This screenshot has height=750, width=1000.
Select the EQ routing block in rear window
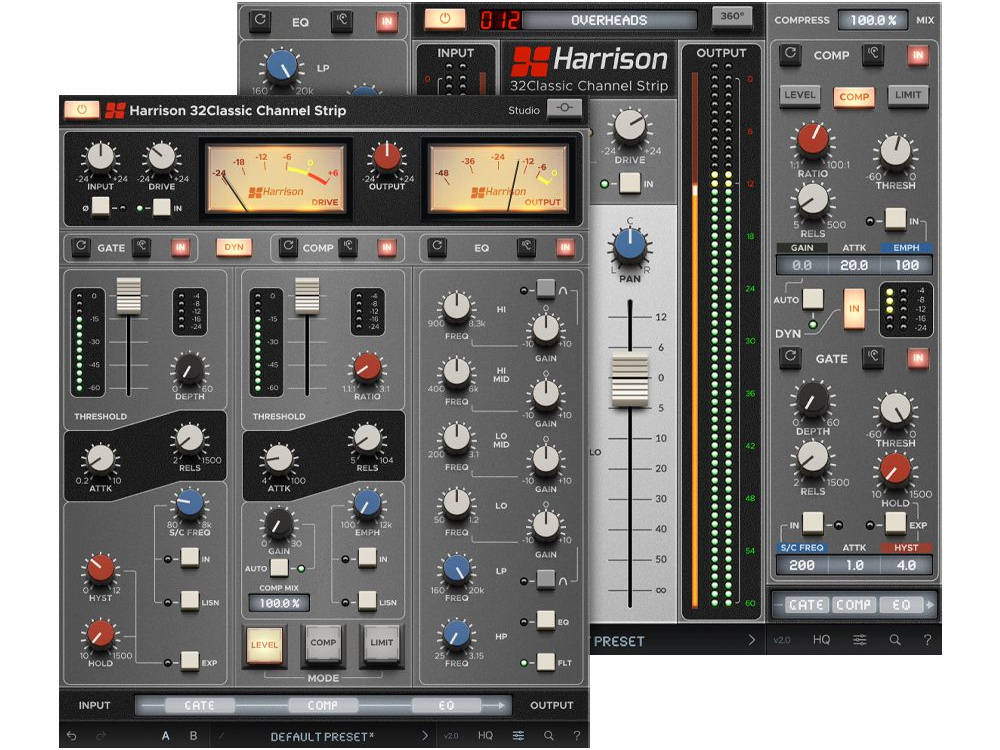click(901, 605)
